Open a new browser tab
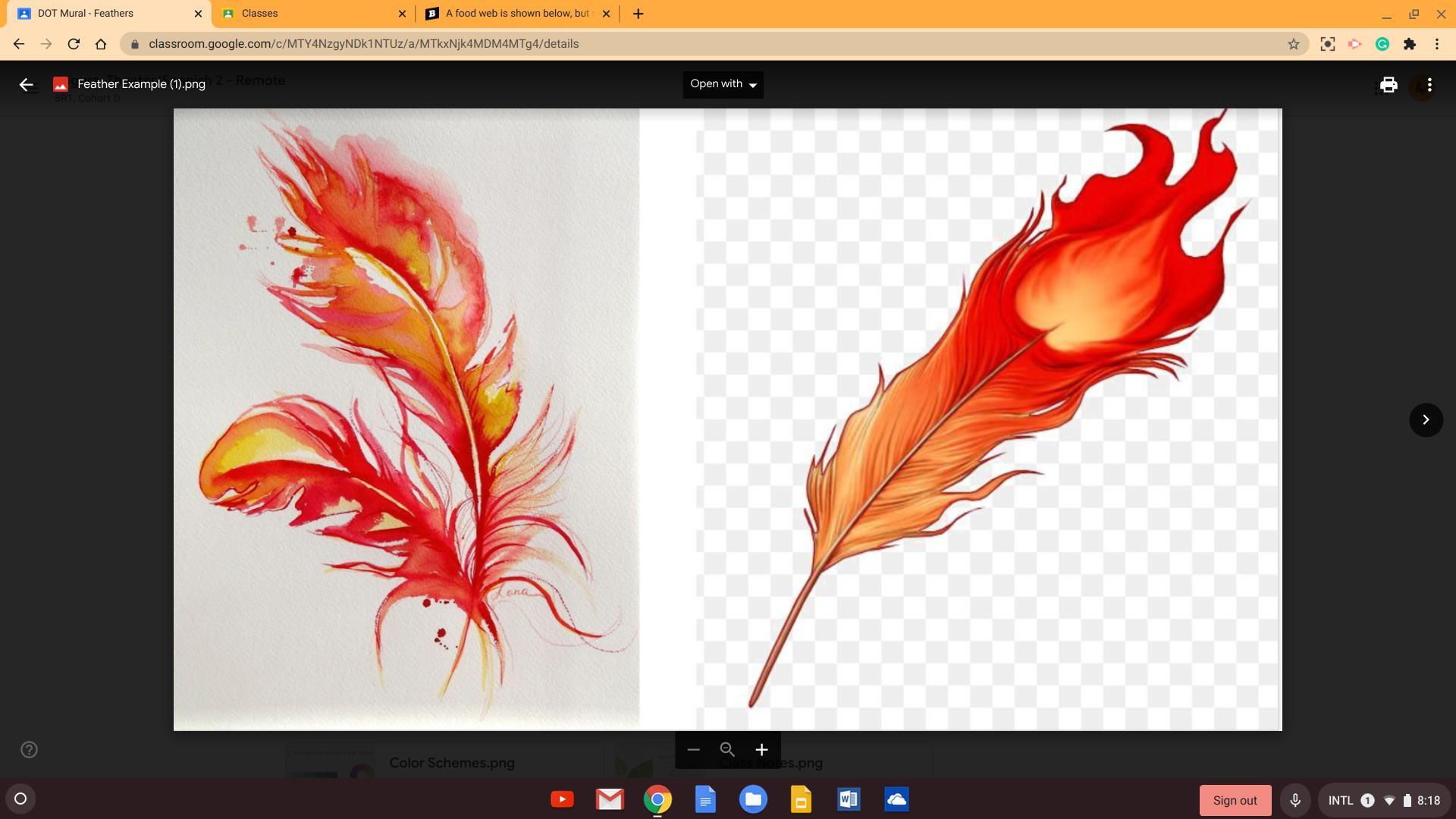This screenshot has width=1456, height=819. click(638, 14)
